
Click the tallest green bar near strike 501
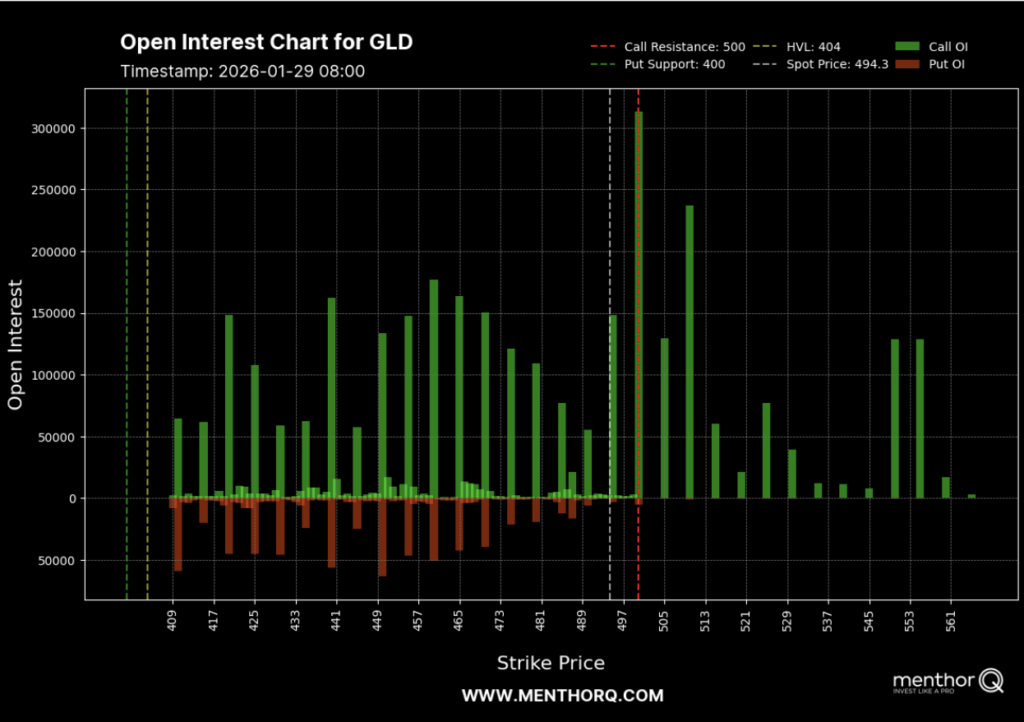coord(638,300)
